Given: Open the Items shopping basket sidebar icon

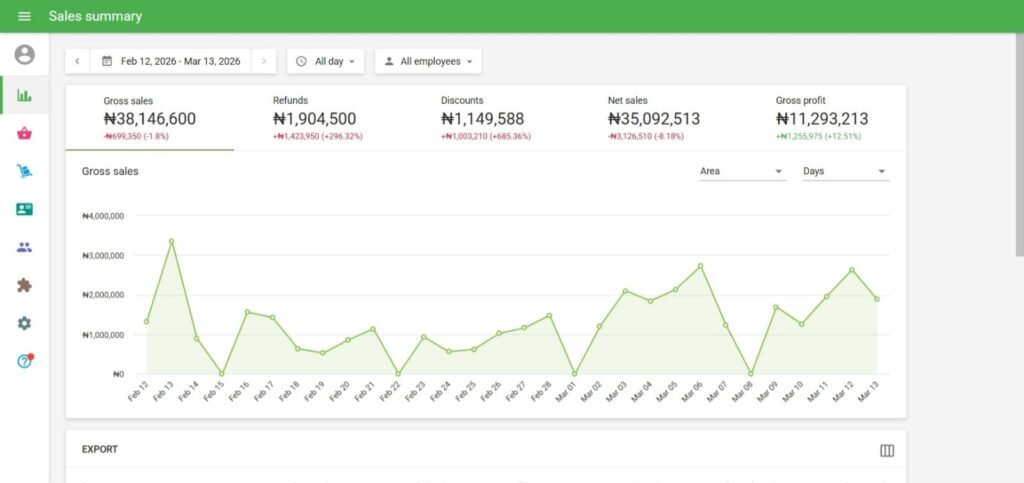Looking at the screenshot, I should pyautogui.click(x=24, y=134).
